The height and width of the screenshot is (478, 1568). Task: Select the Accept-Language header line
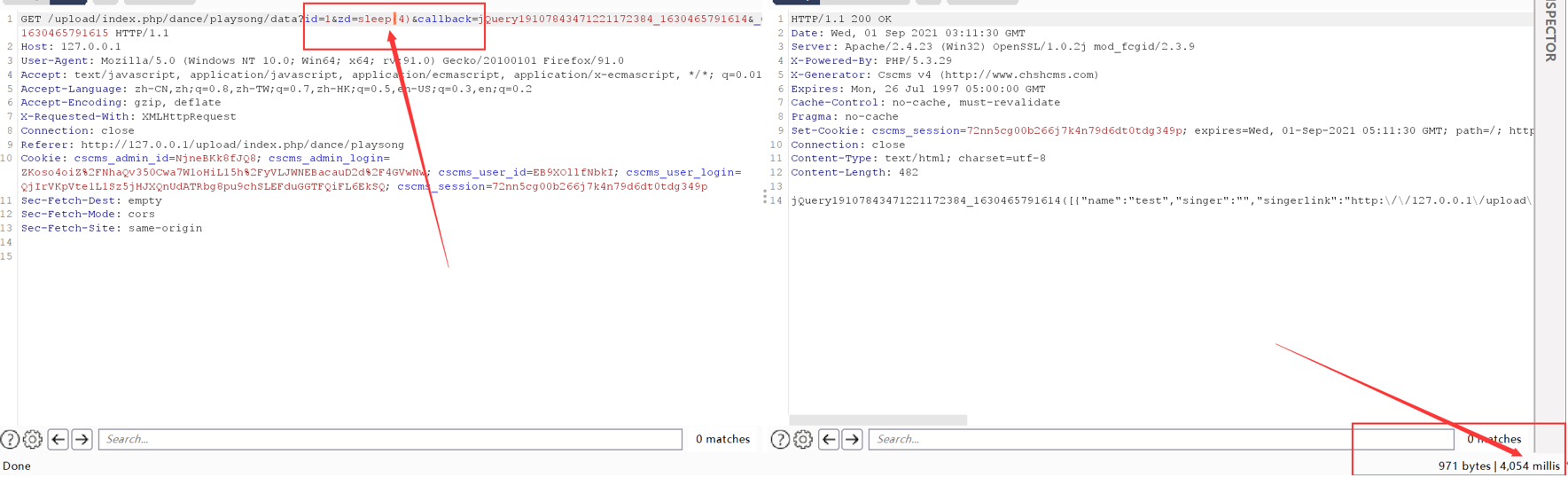tap(277, 89)
